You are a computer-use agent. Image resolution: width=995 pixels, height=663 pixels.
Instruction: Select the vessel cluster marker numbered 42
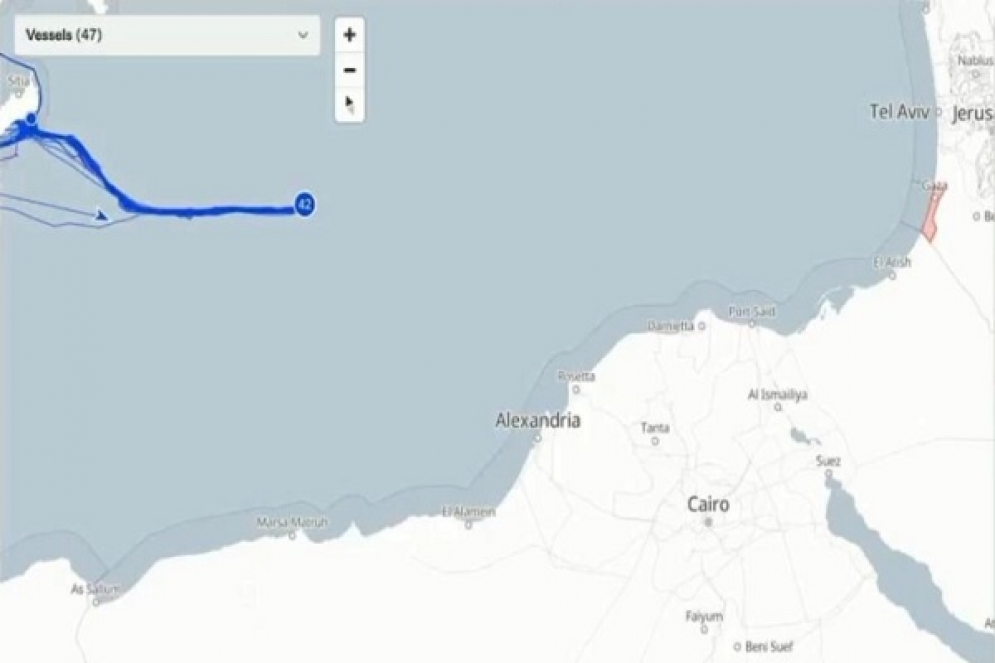(305, 205)
